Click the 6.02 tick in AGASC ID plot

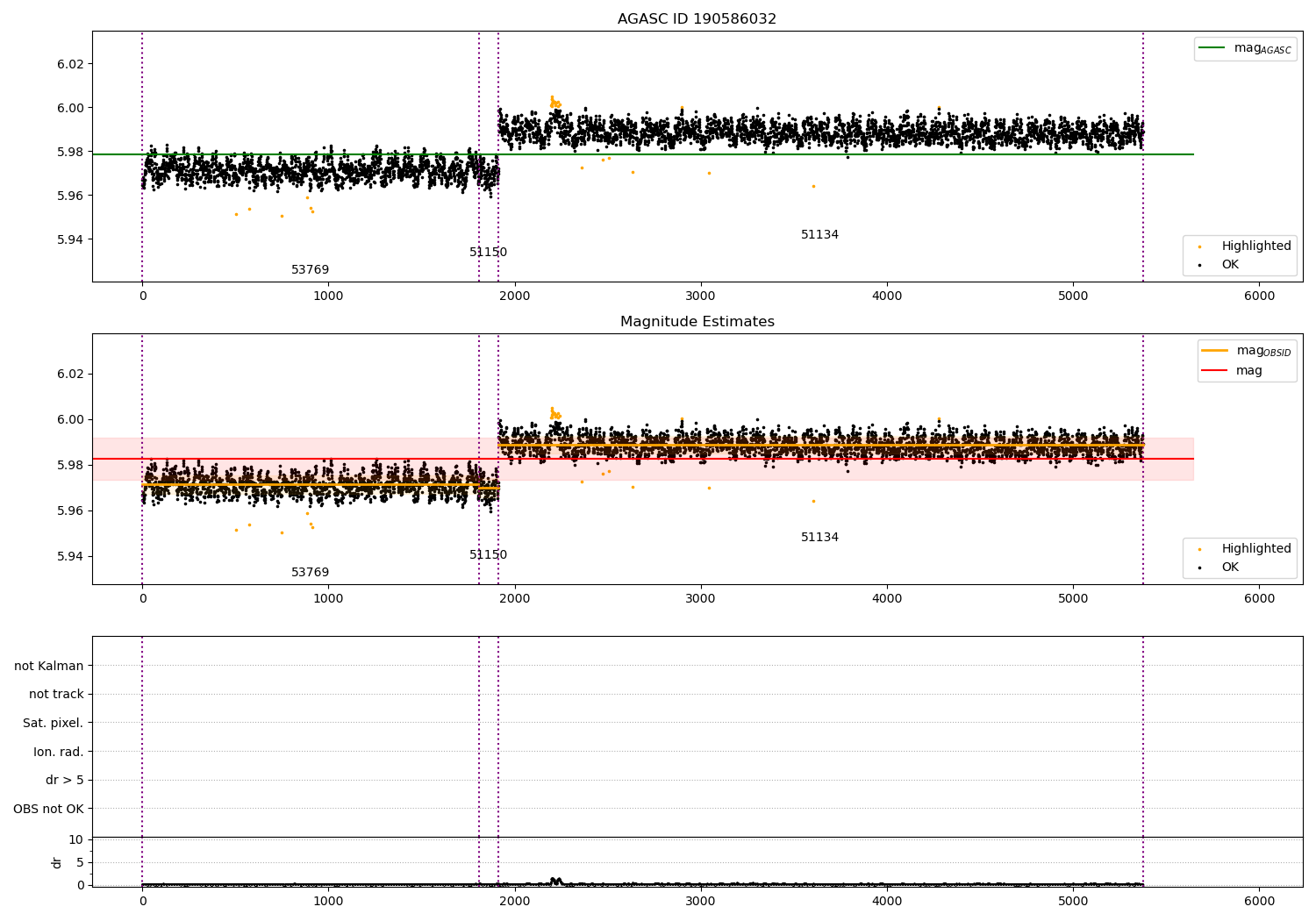[69, 64]
